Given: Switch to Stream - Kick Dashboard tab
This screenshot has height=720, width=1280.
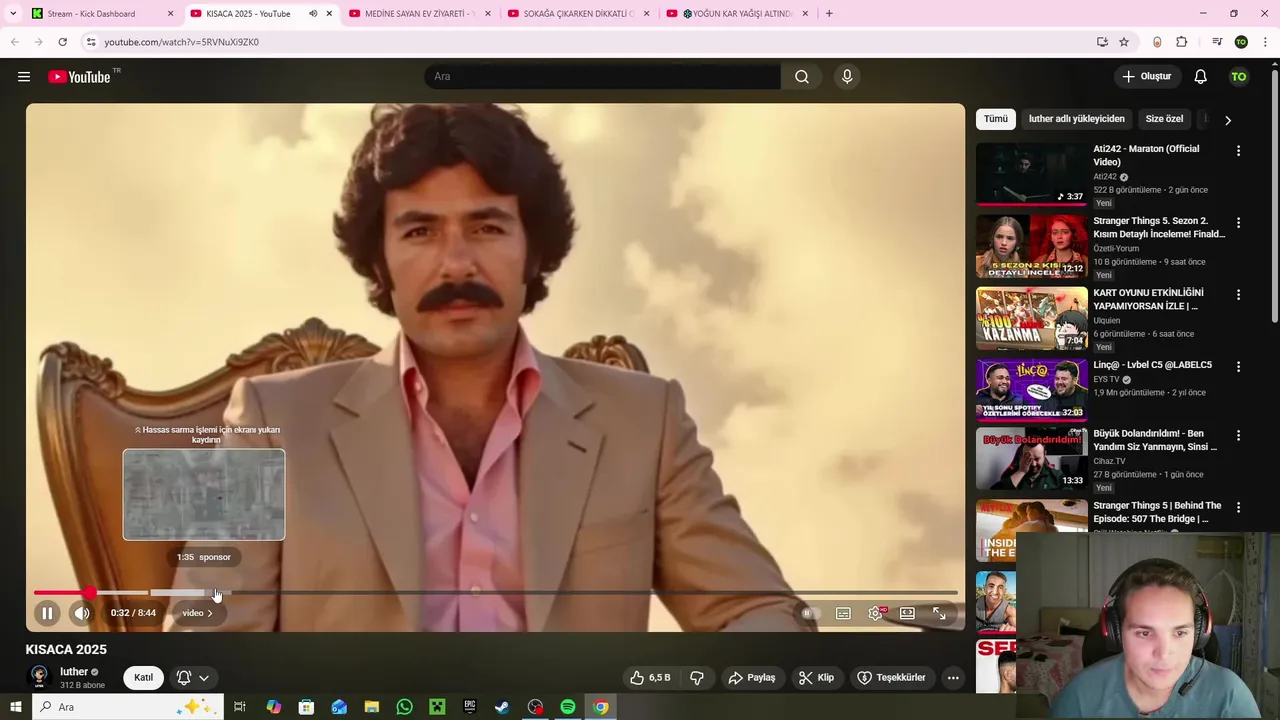Looking at the screenshot, I should tap(100, 14).
